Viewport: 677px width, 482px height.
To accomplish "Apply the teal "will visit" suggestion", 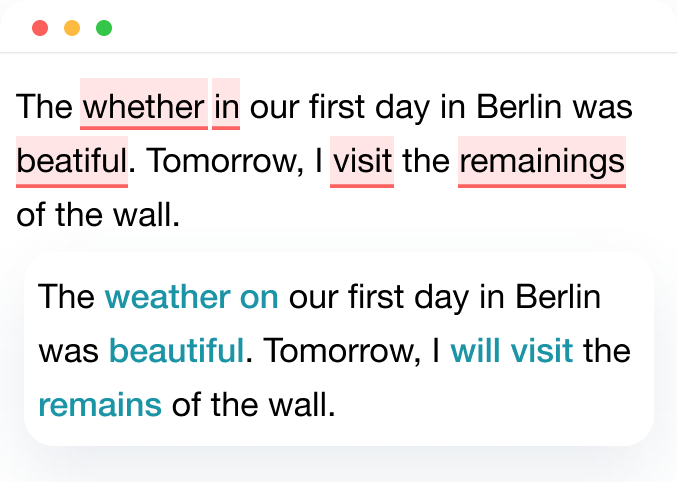I will [511, 351].
